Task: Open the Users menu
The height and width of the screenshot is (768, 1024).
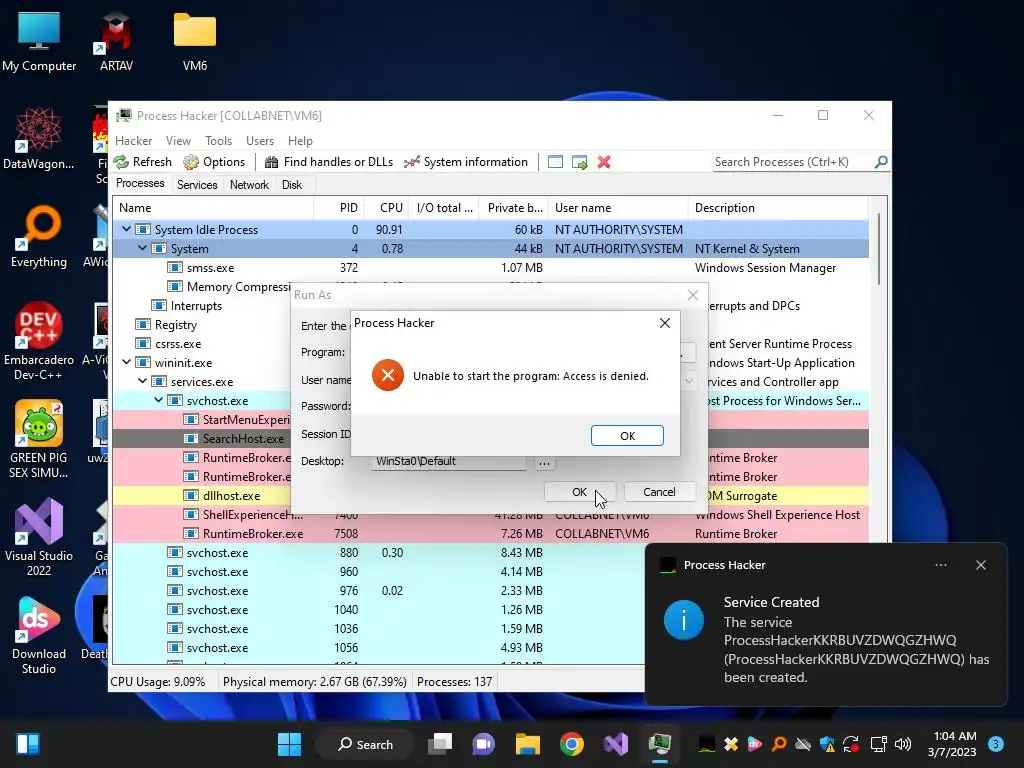Action: coord(260,140)
